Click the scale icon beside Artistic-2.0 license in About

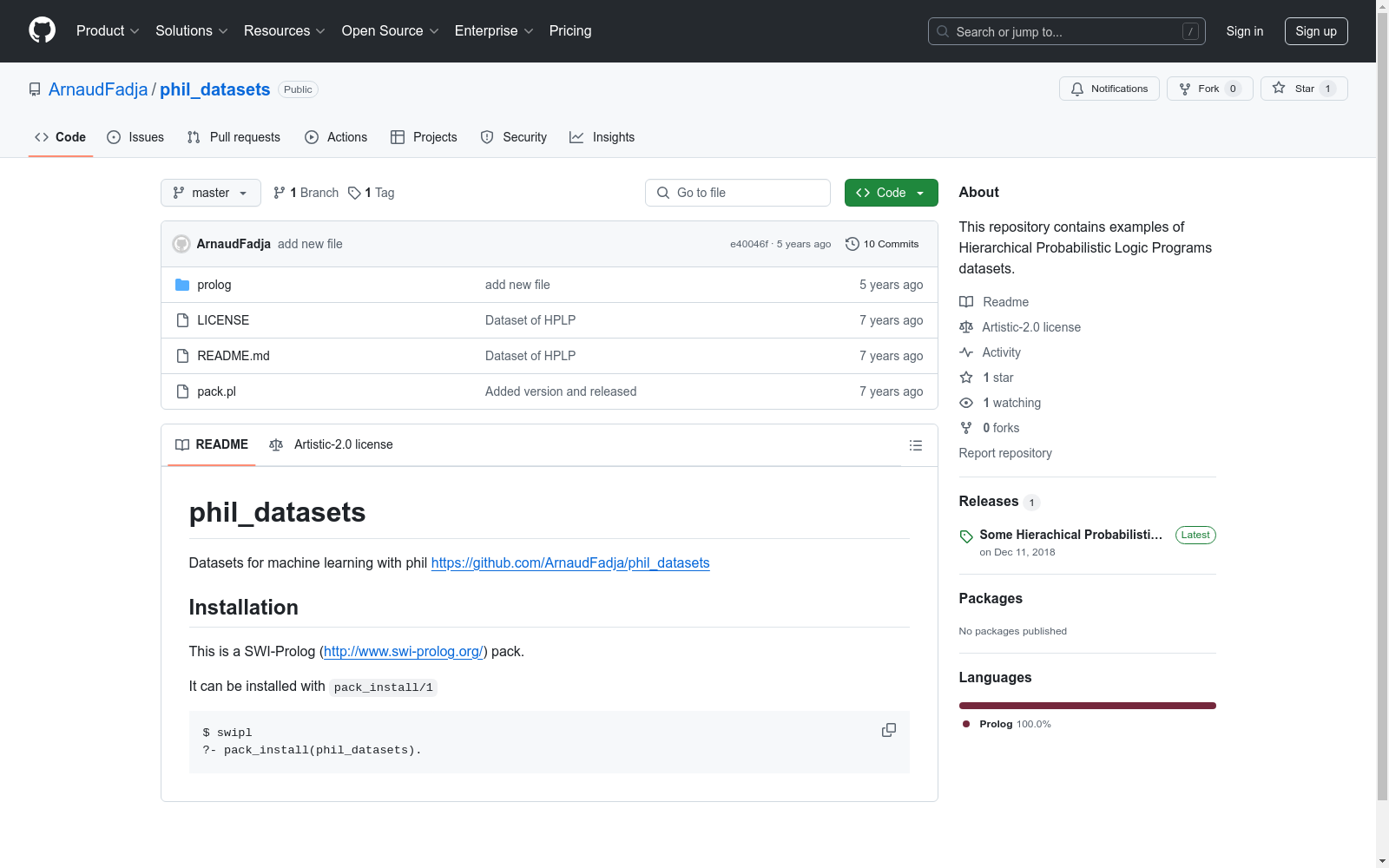966,327
